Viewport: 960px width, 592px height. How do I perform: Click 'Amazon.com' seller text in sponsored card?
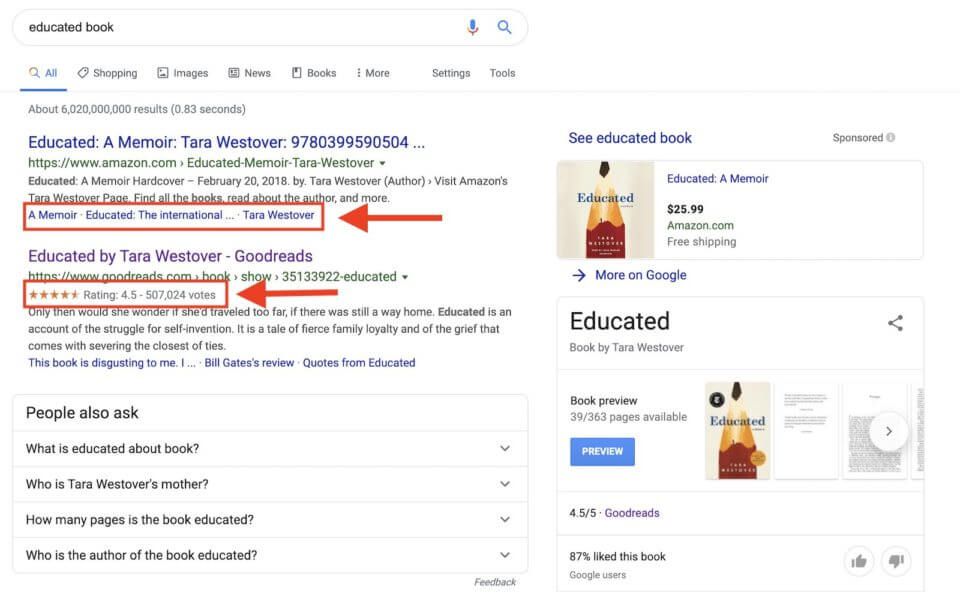700,225
